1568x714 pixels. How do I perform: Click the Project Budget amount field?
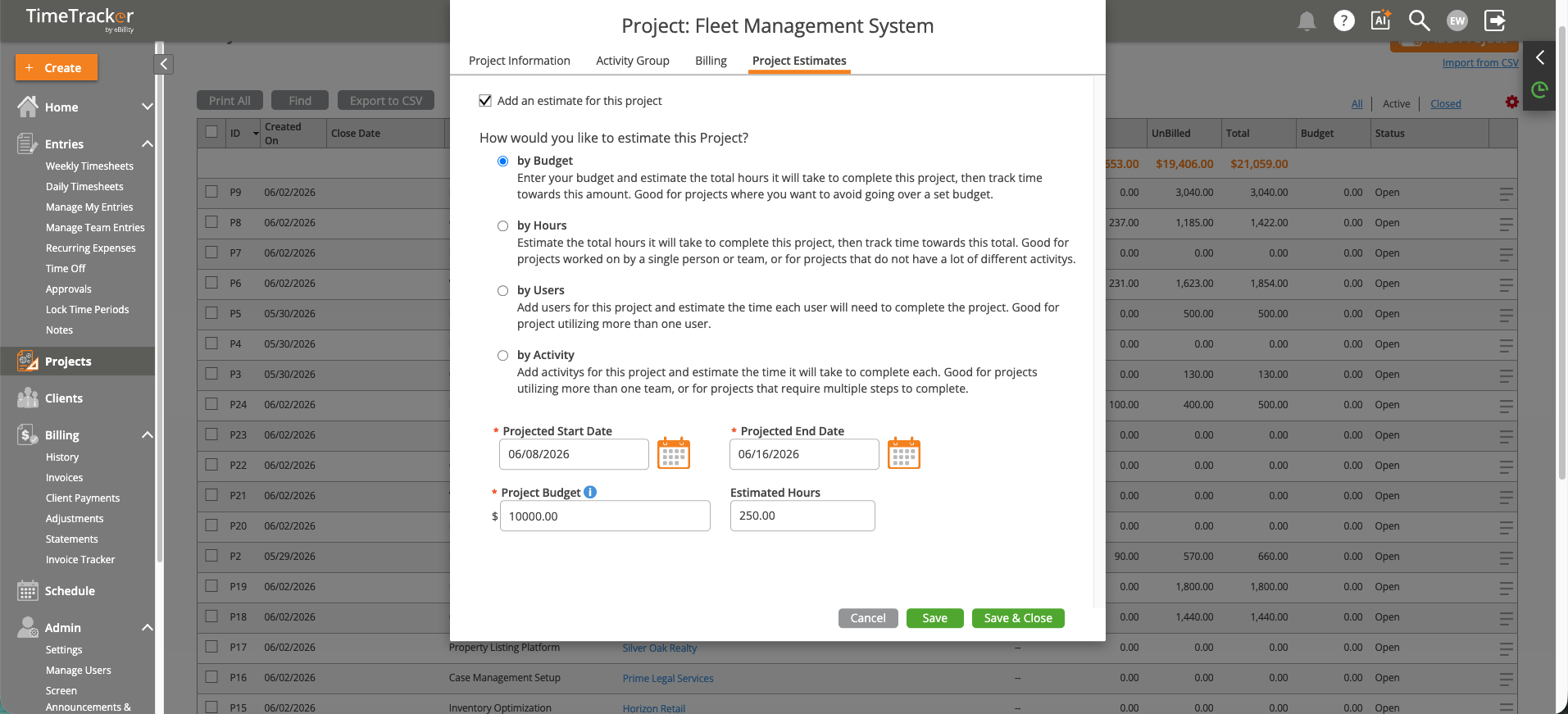605,516
